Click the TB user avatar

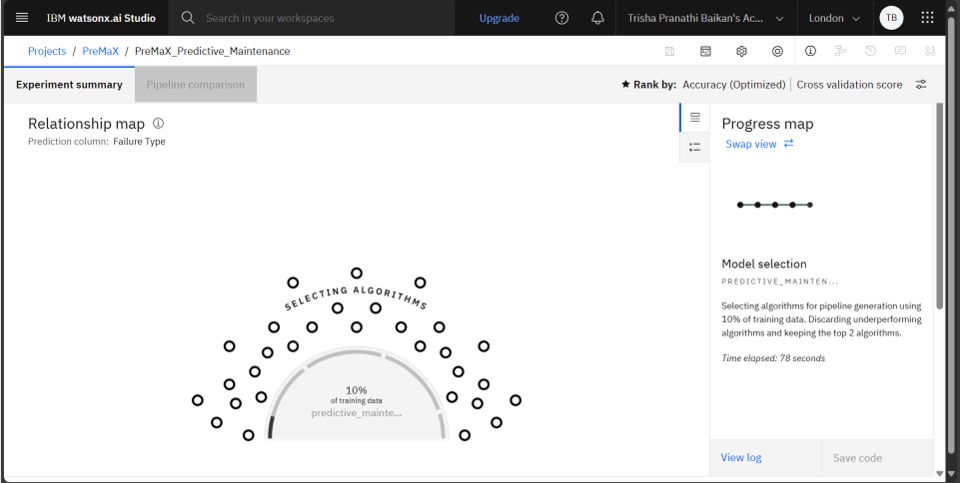pyautogui.click(x=890, y=18)
